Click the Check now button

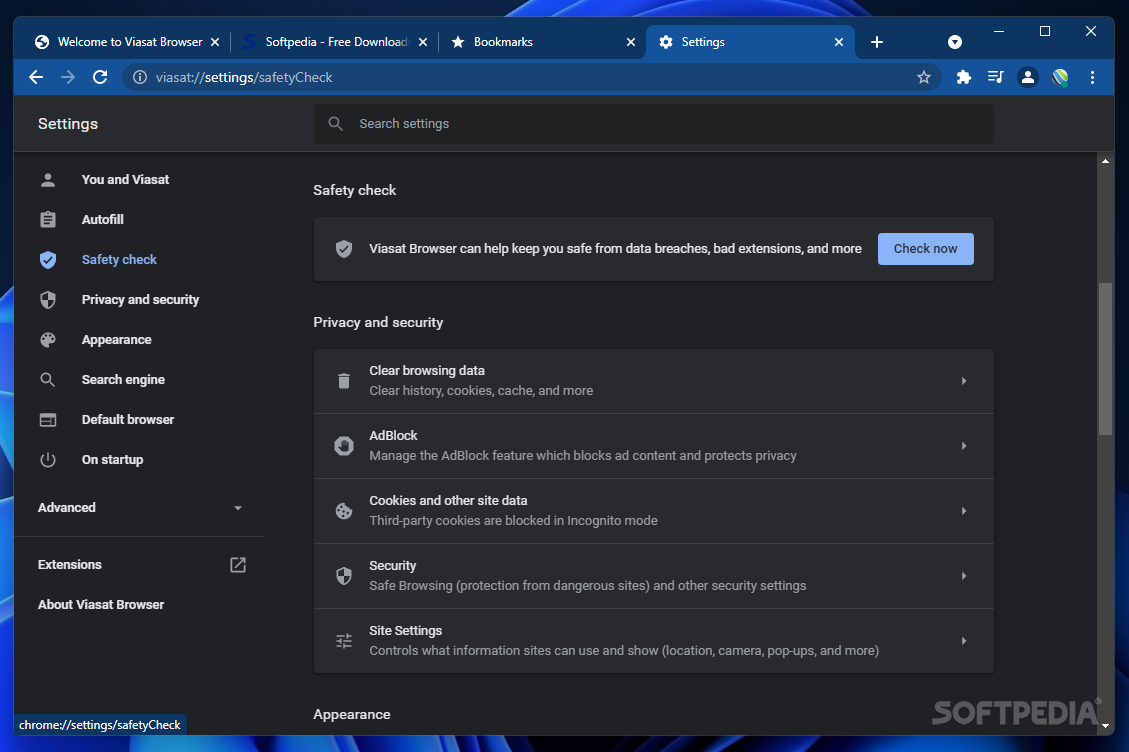click(925, 249)
